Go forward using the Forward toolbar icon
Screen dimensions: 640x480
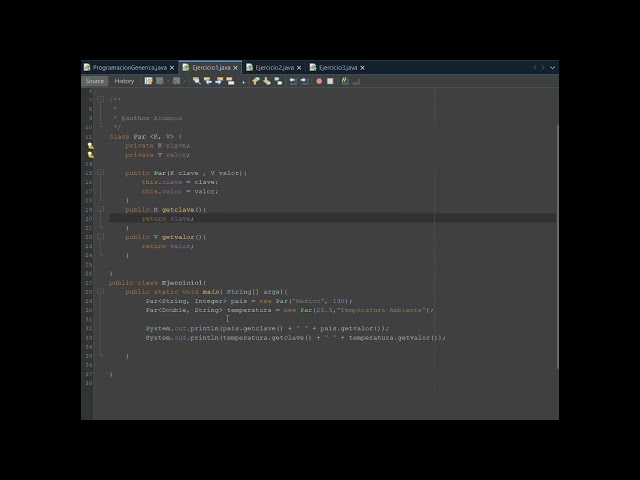[x=176, y=81]
